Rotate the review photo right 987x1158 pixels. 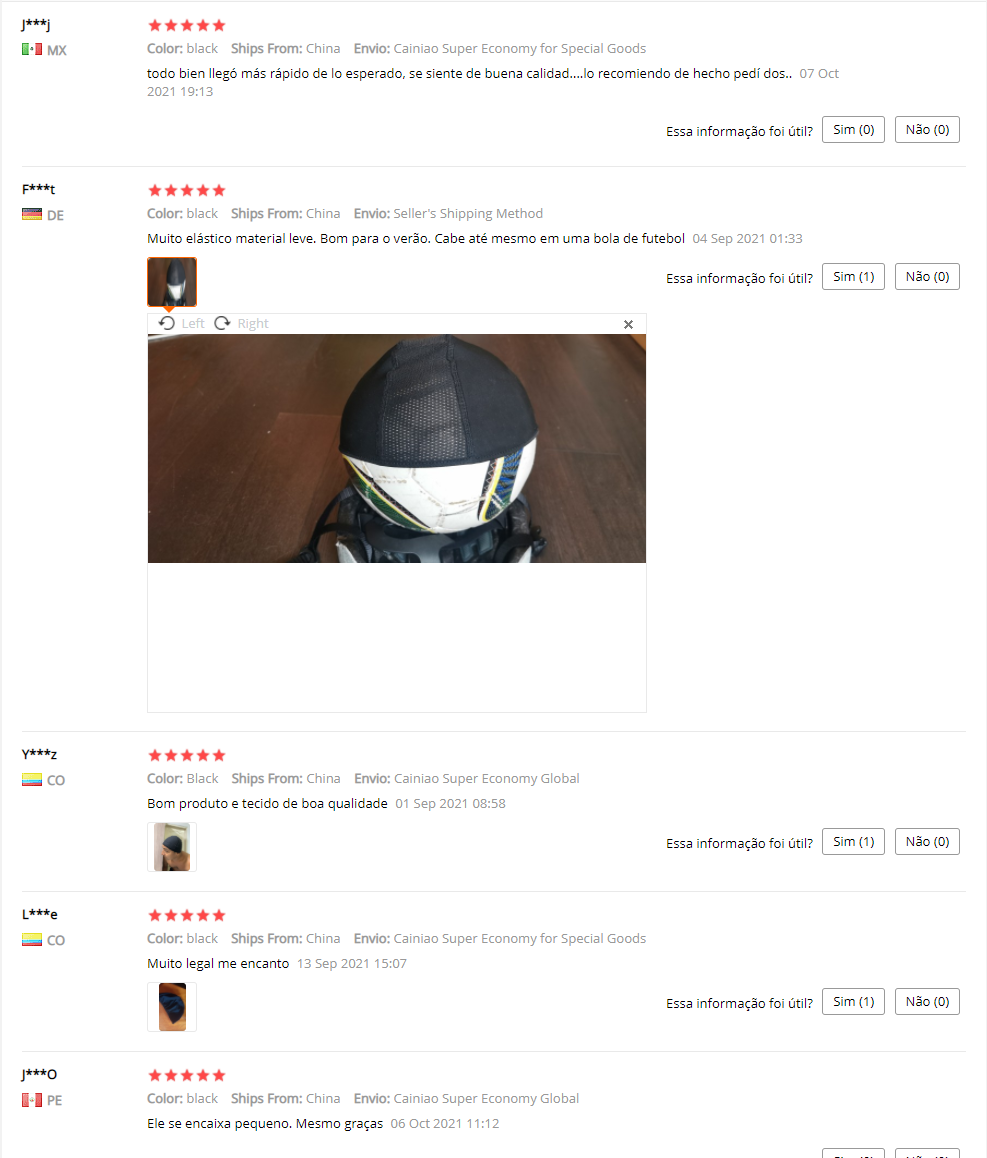pyautogui.click(x=241, y=323)
